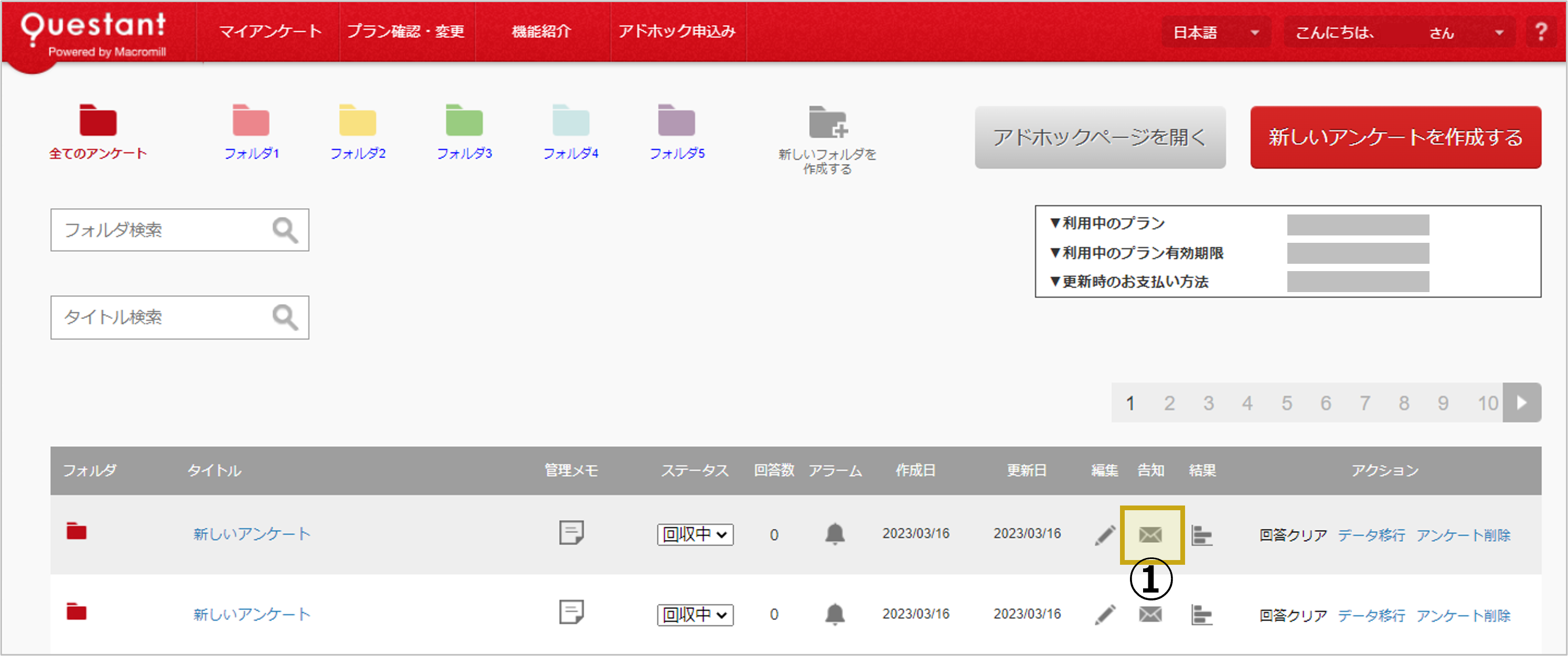Go to page 10 in pagination
Image resolution: width=1568 pixels, height=656 pixels.
coord(1488,403)
